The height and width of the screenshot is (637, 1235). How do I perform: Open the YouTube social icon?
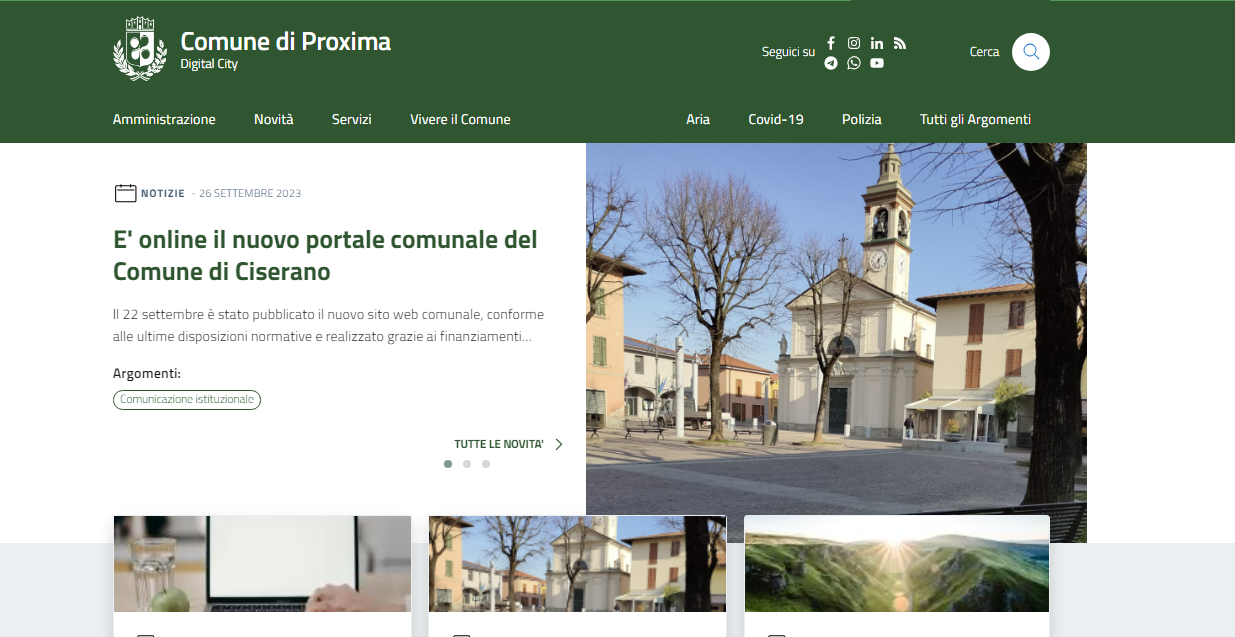coord(877,63)
